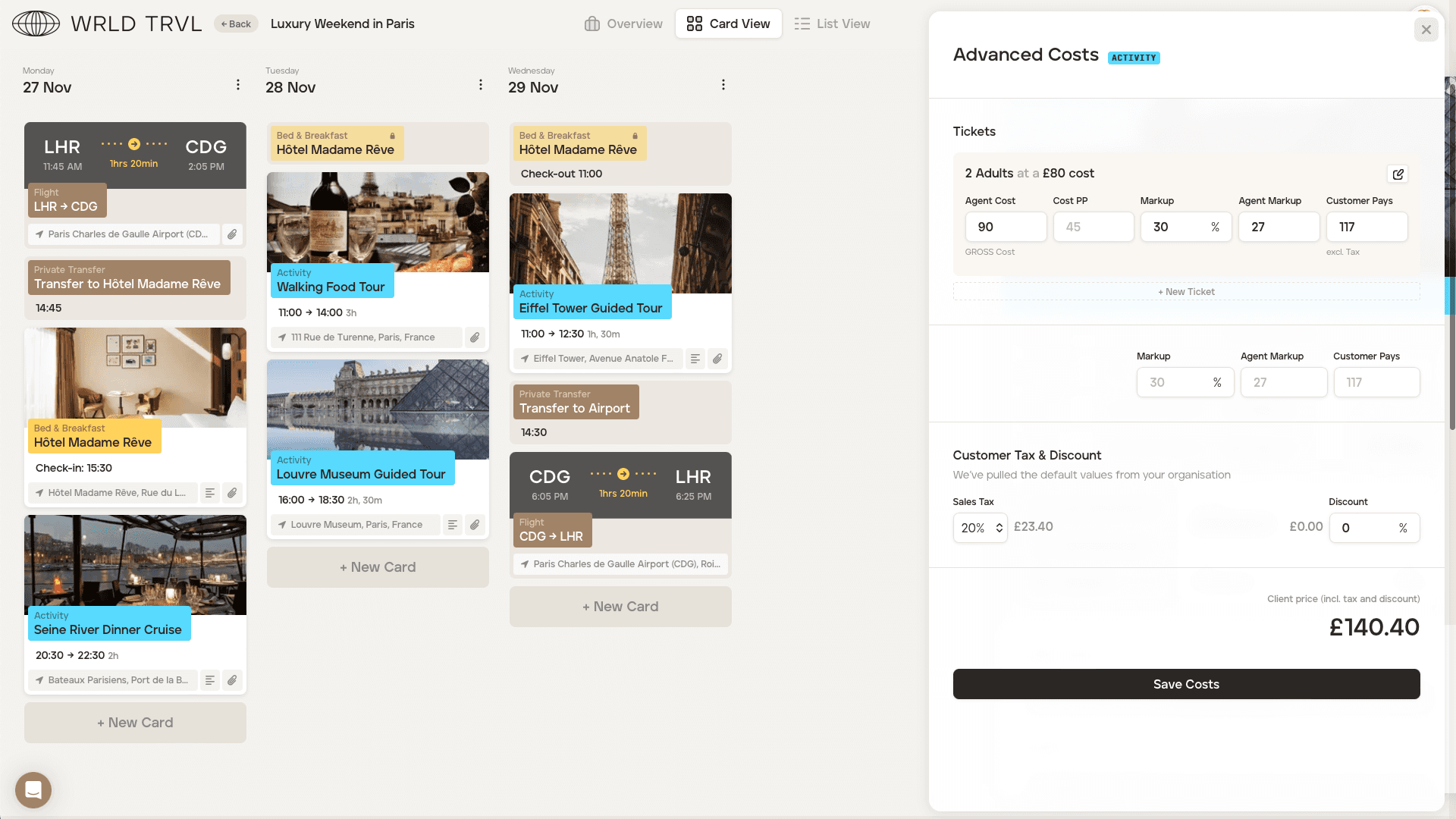This screenshot has width=1456, height=819.
Task: Close the Advanced Costs panel
Action: (x=1426, y=30)
